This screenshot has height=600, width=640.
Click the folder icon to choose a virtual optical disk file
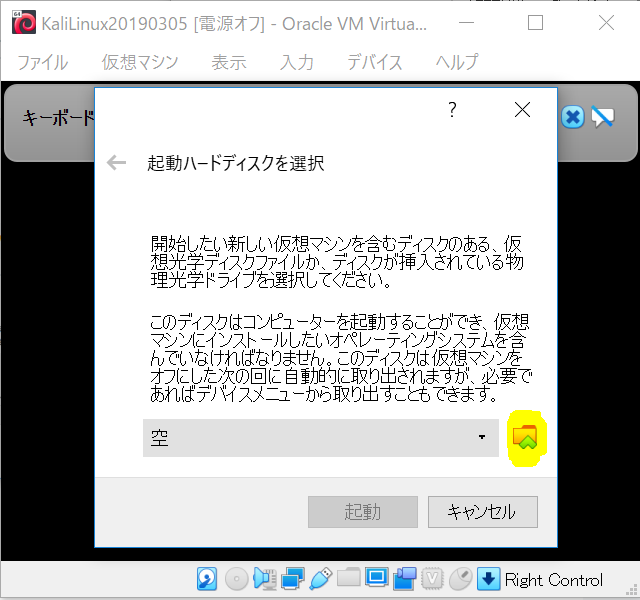525,438
